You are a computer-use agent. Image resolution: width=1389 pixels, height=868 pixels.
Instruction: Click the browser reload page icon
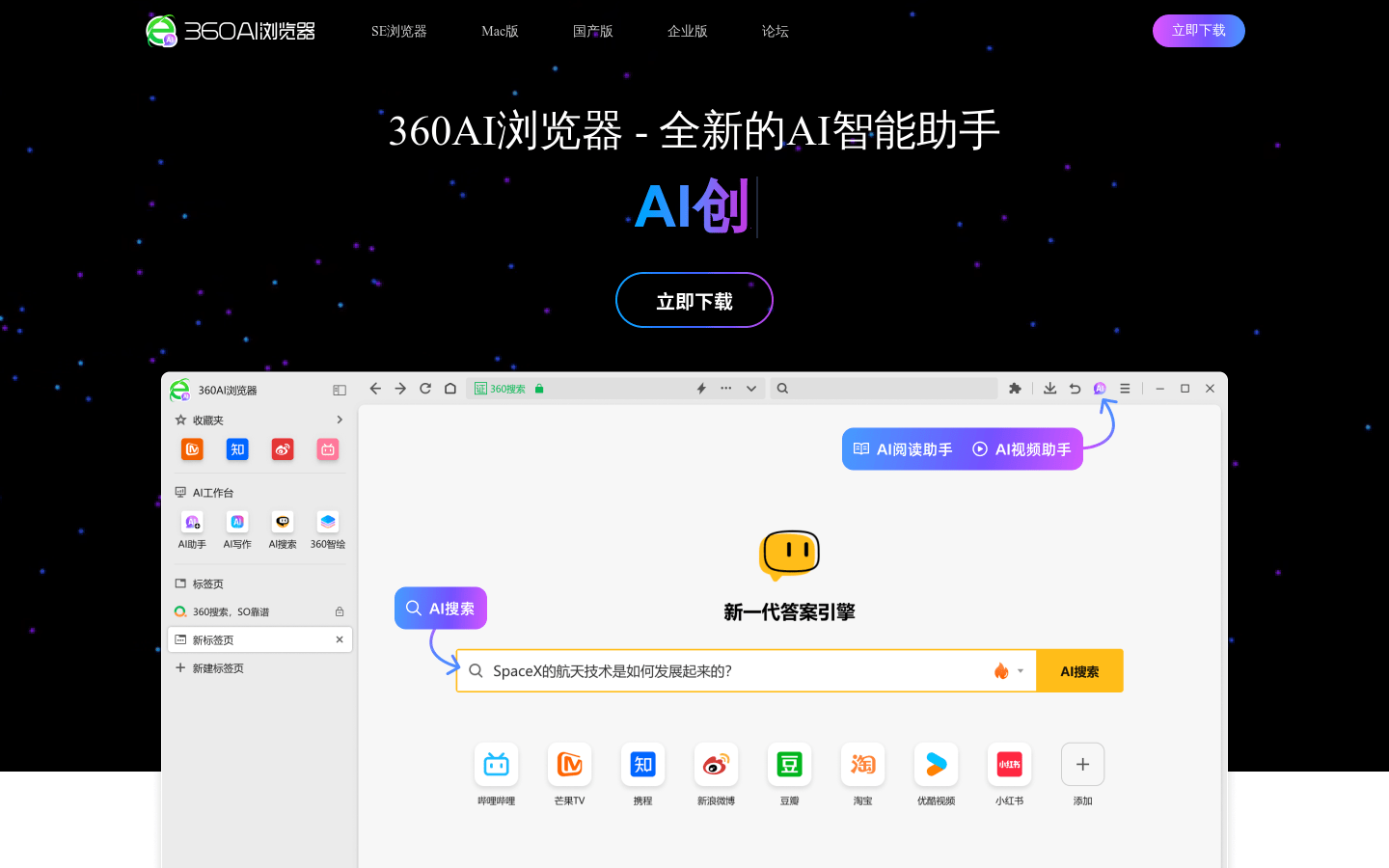pyautogui.click(x=425, y=389)
